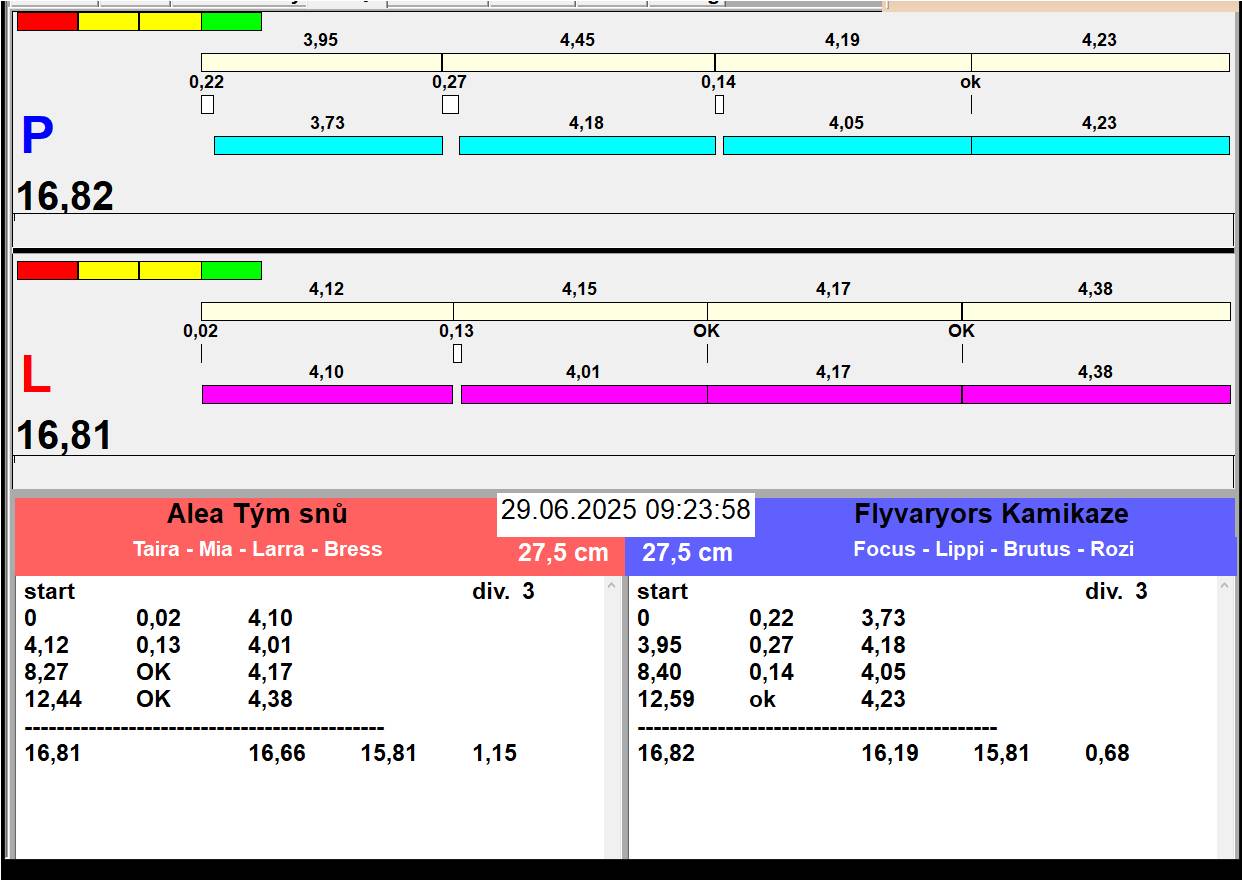Viewport: 1242px width, 880px height.
Task: Click the magenta 4,38 run bar
Action: [x=1096, y=394]
